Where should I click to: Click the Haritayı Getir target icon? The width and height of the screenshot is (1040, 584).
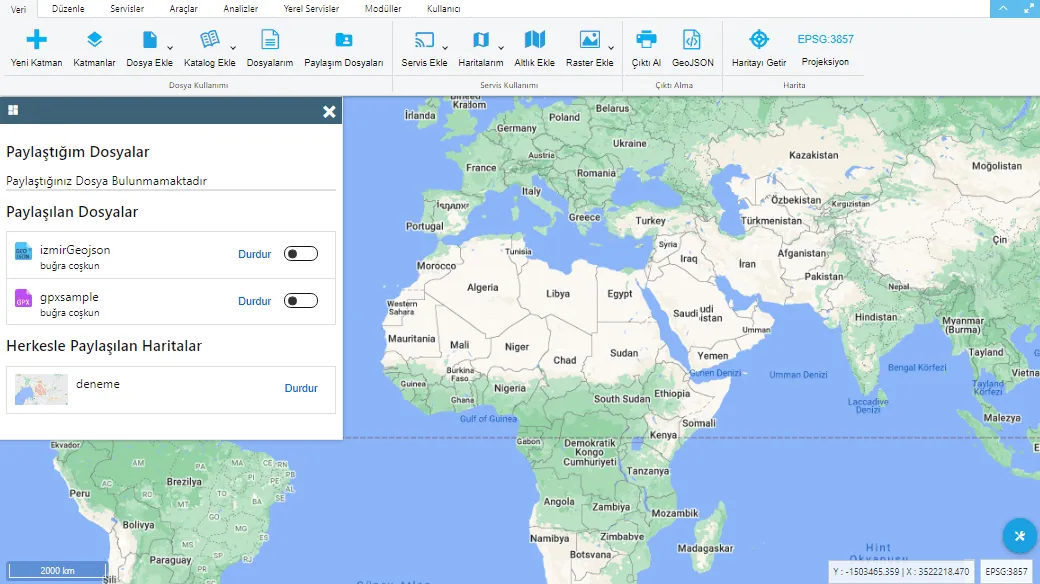tap(759, 39)
